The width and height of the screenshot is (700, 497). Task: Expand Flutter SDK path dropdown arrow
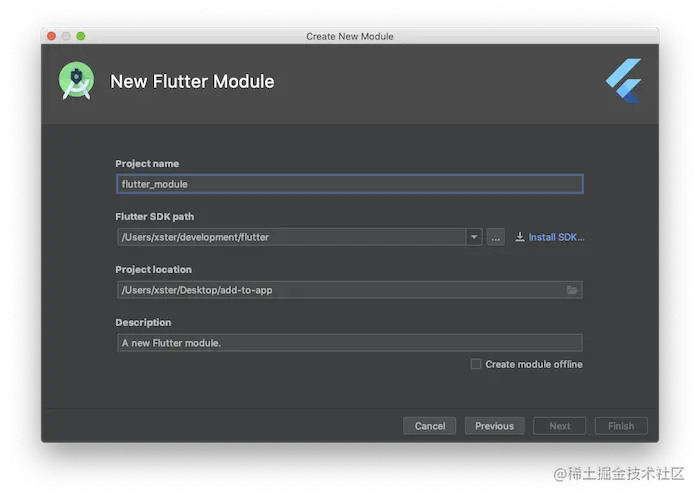click(474, 237)
